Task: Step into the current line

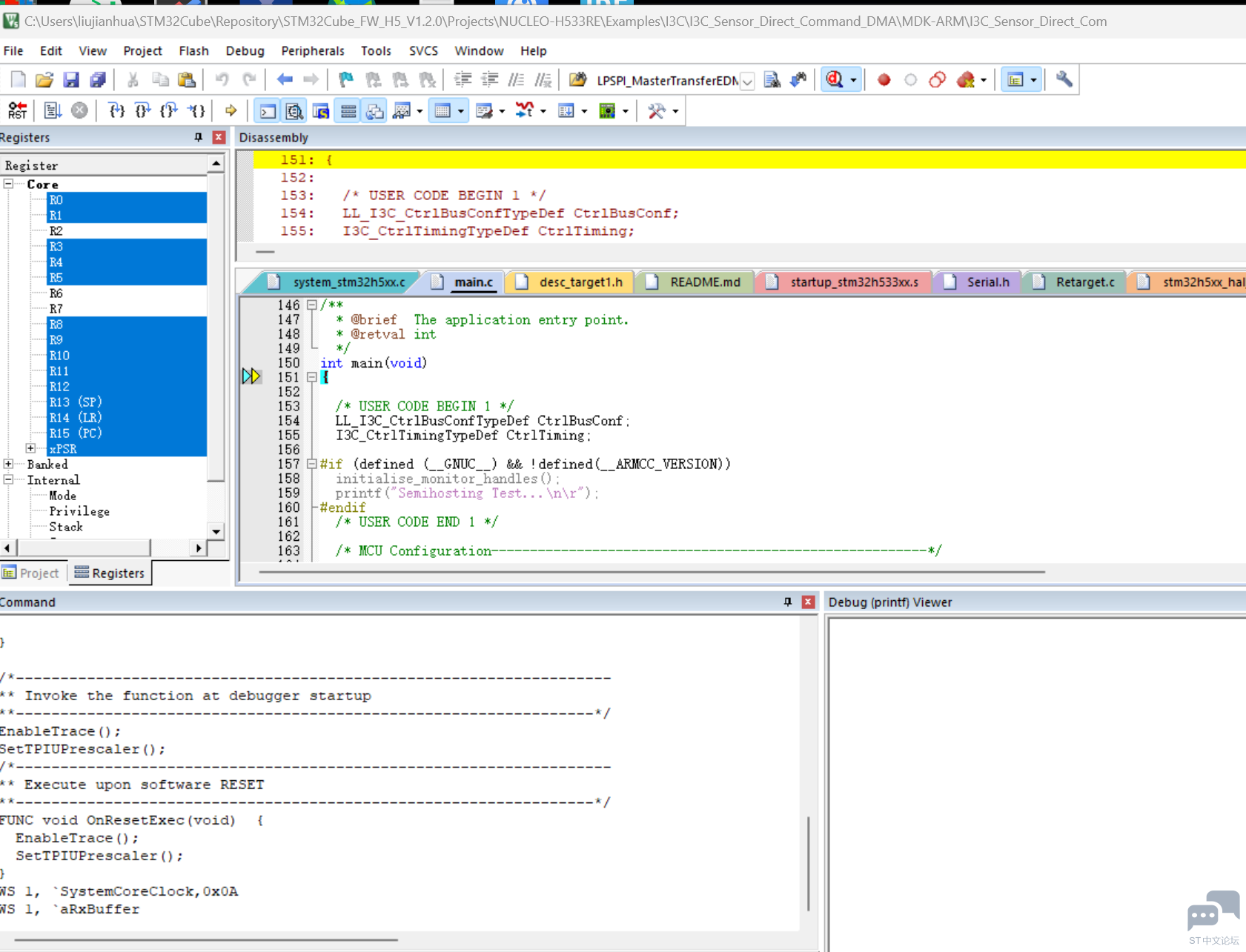Action: (116, 110)
